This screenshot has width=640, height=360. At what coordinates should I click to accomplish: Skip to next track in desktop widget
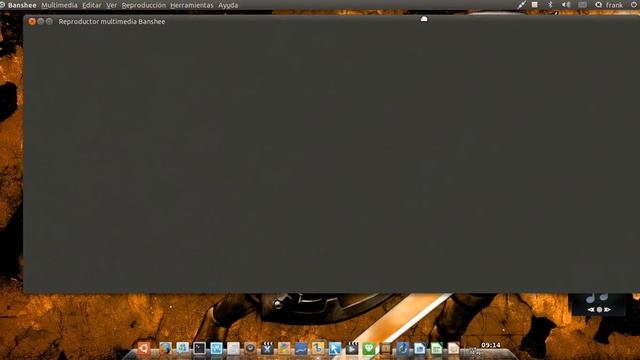pyautogui.click(x=607, y=309)
